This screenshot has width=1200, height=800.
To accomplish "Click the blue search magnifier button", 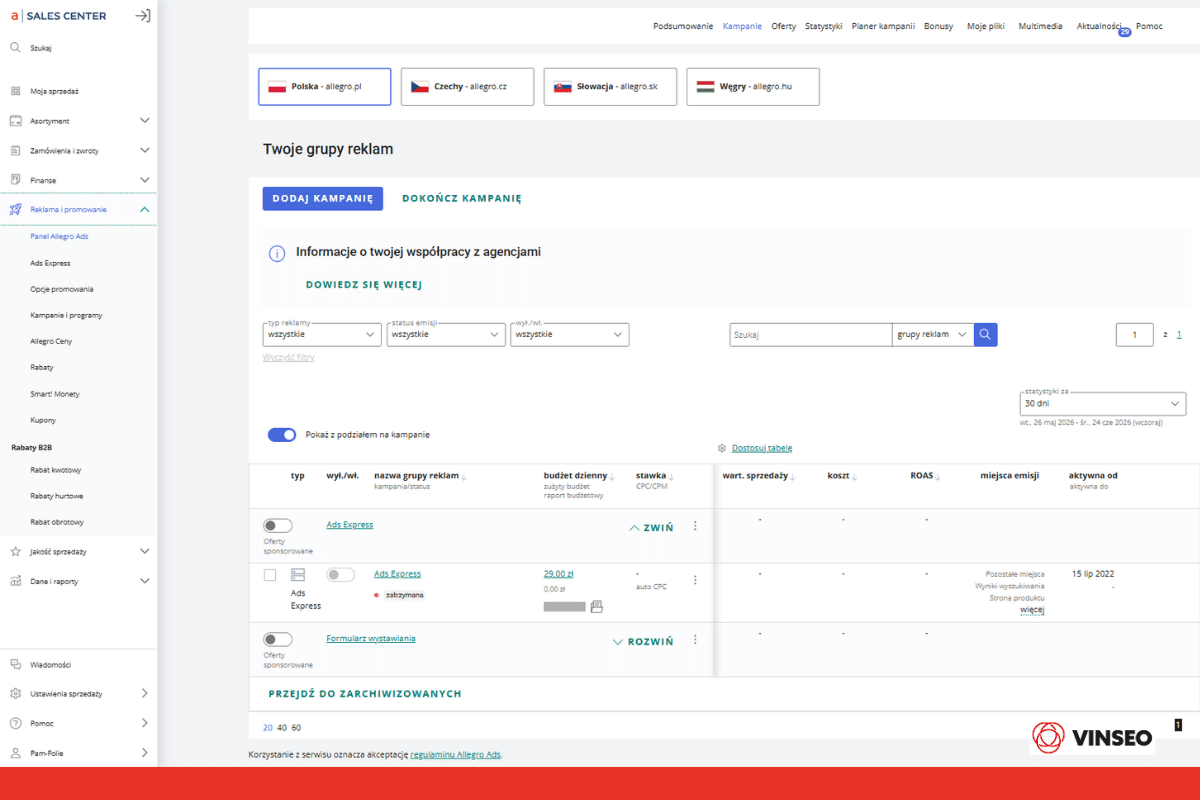I will (986, 335).
